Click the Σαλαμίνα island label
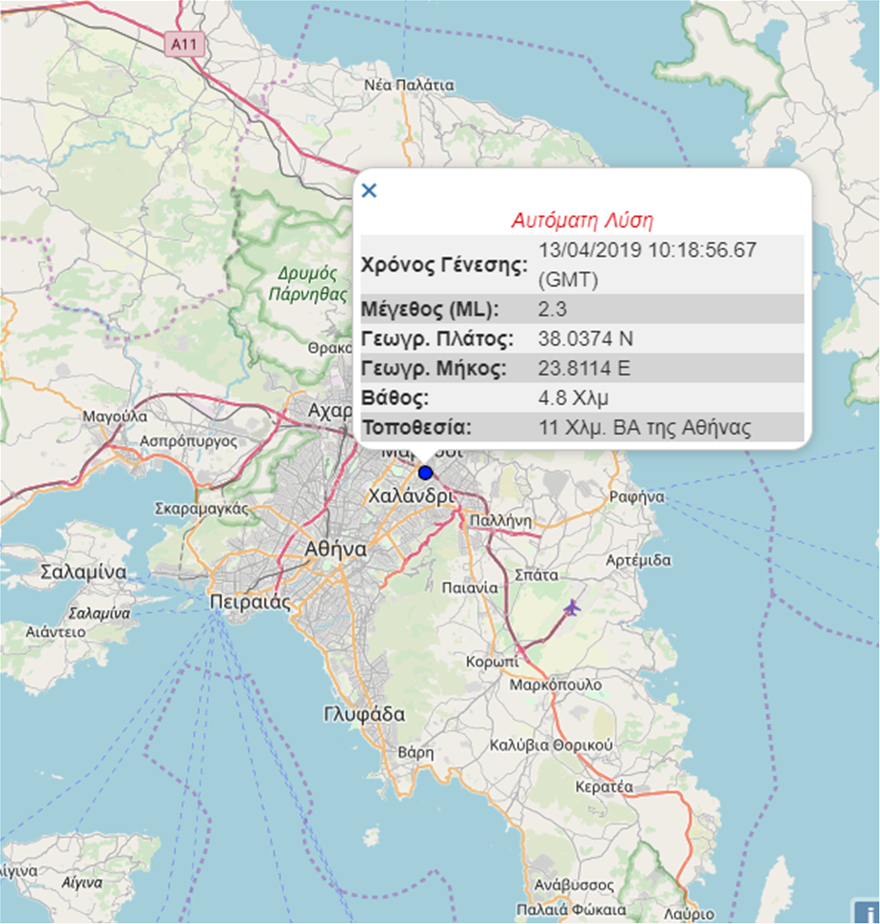Screen dimensions: 880x924 tap(84, 573)
